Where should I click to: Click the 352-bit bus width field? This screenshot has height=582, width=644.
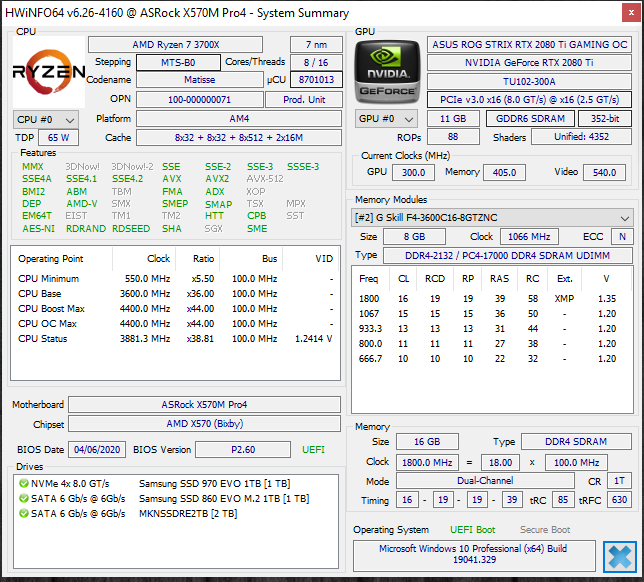(605, 119)
